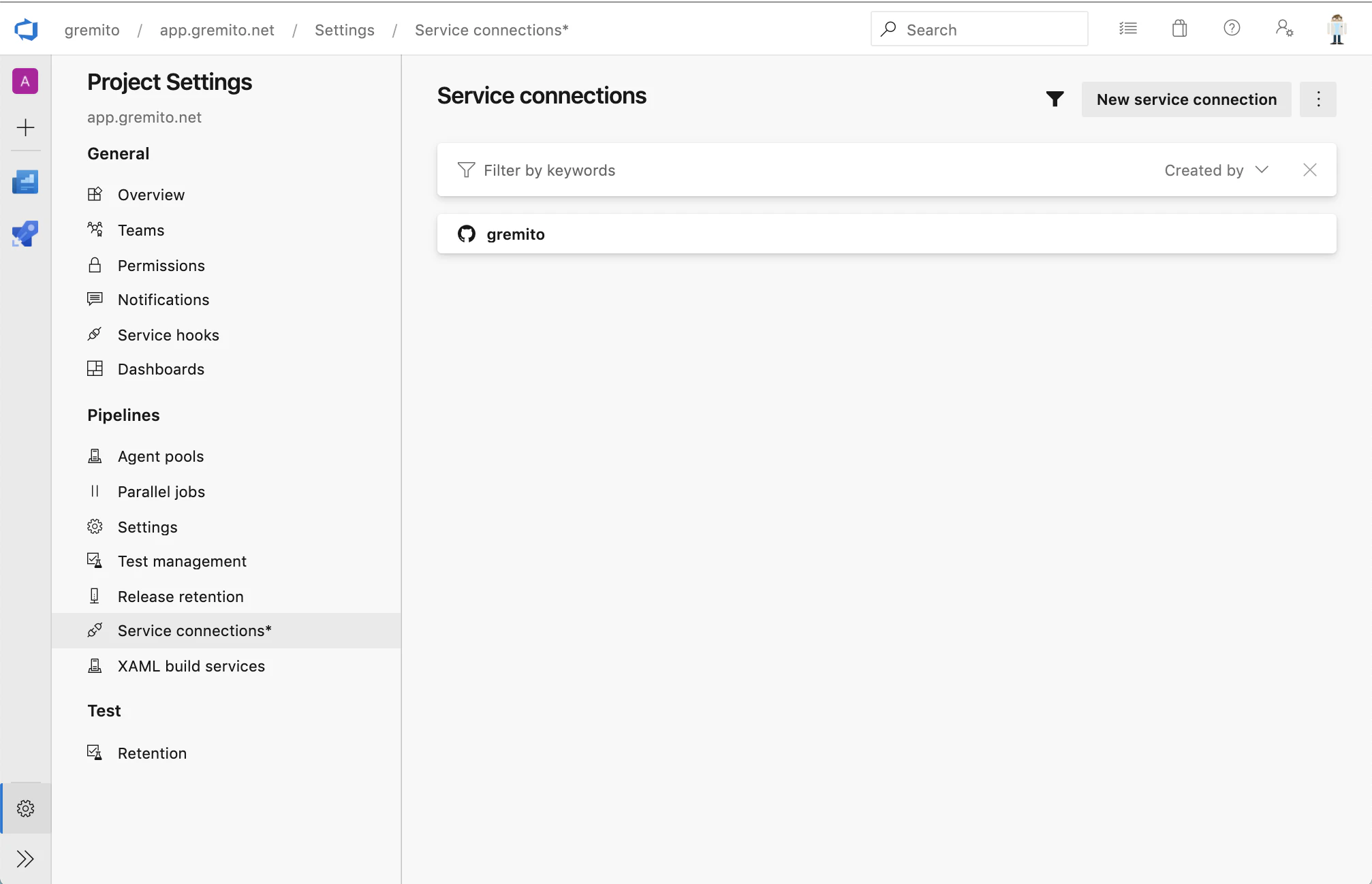Open the work items list icon in the header
The image size is (1372, 884).
click(x=1128, y=29)
